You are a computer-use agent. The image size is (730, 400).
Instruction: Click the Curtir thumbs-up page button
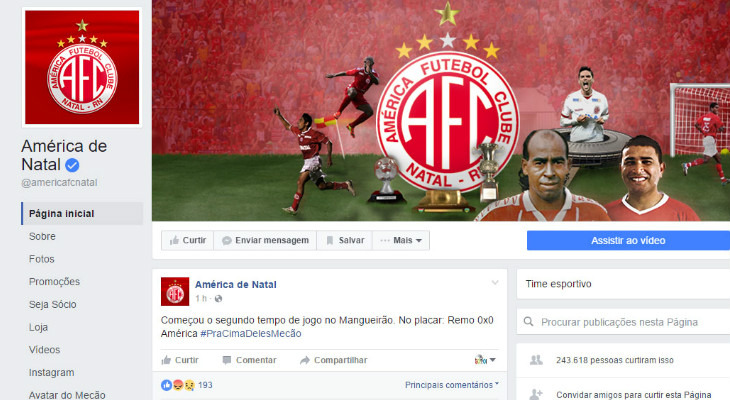pyautogui.click(x=188, y=240)
